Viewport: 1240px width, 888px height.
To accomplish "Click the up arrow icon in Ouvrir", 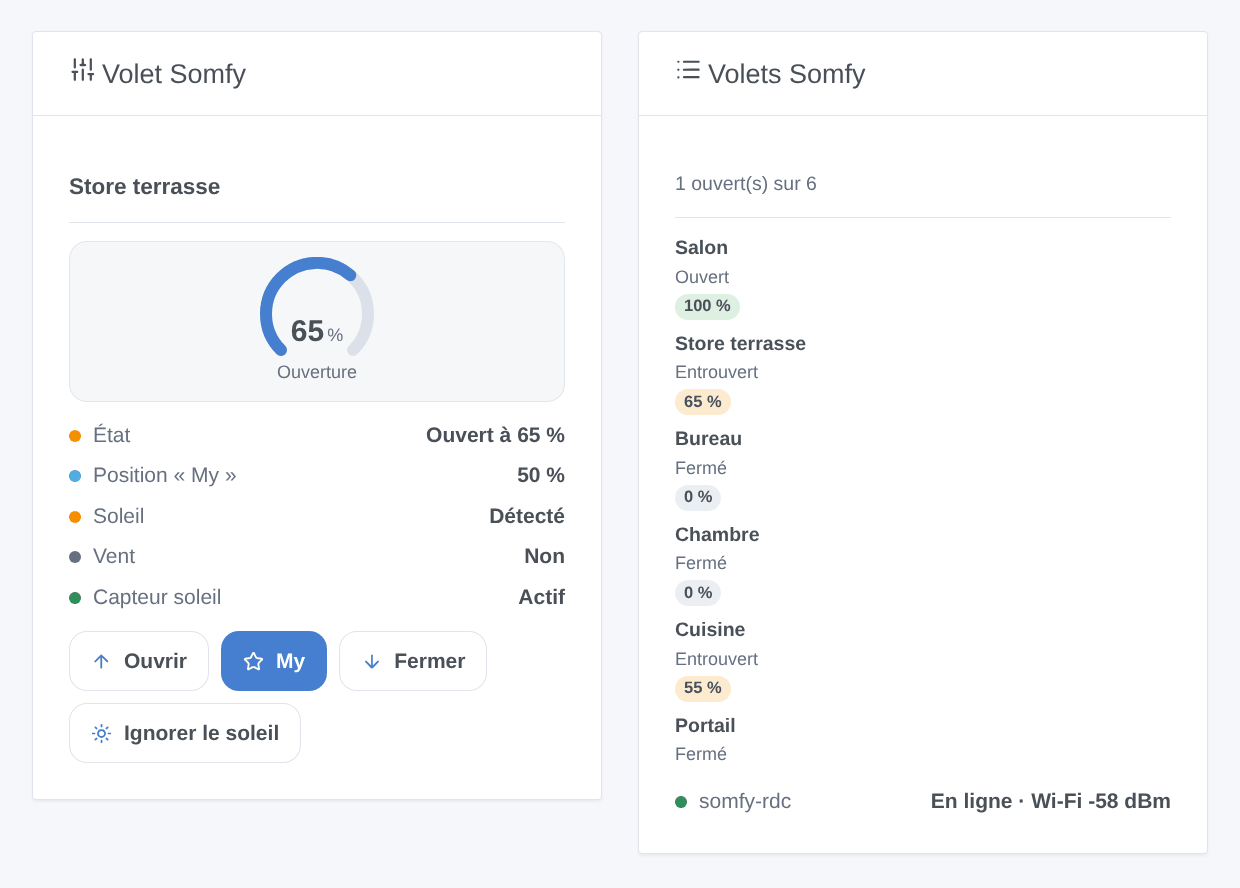I will [101, 661].
